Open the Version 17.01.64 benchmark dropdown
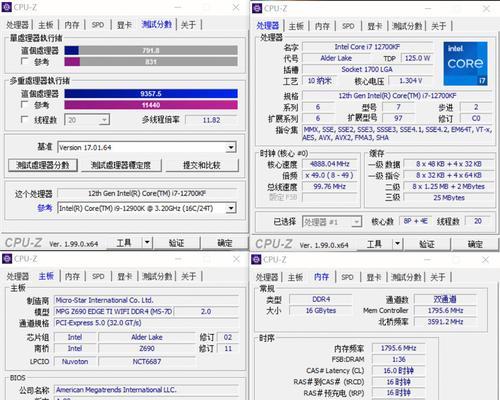This screenshot has height=400, width=500. (147, 147)
